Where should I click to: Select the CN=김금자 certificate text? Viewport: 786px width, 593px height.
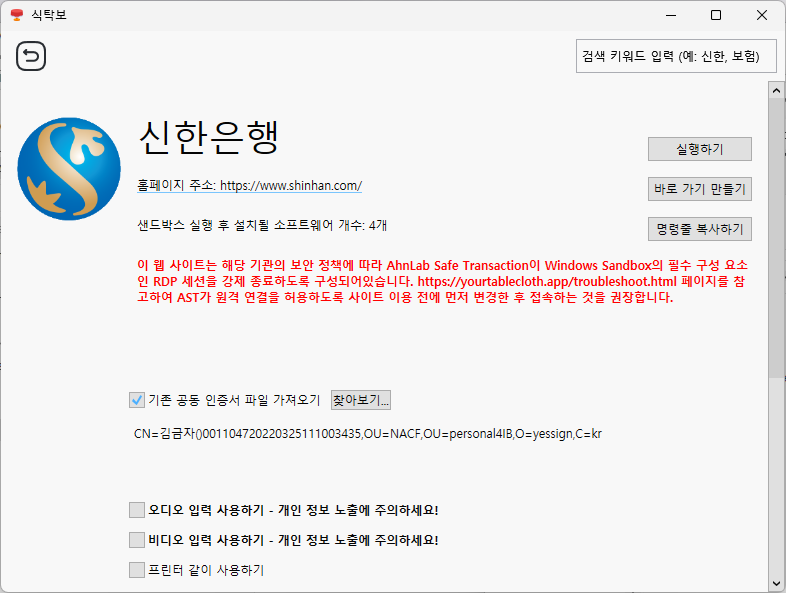click(367, 434)
